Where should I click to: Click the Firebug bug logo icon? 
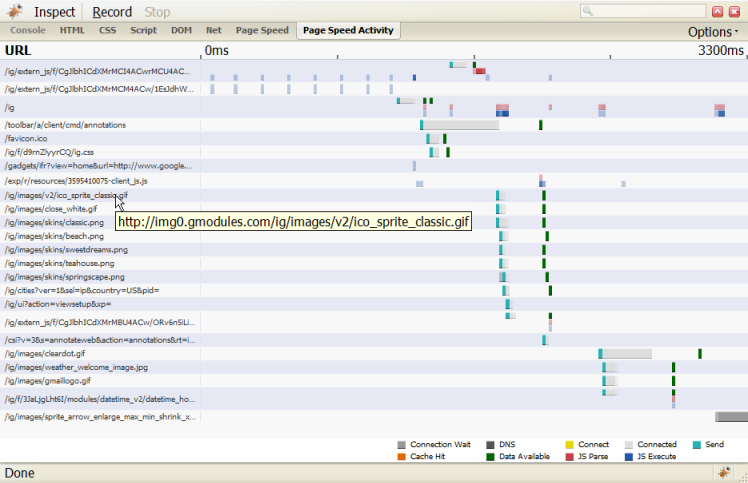pos(13,12)
